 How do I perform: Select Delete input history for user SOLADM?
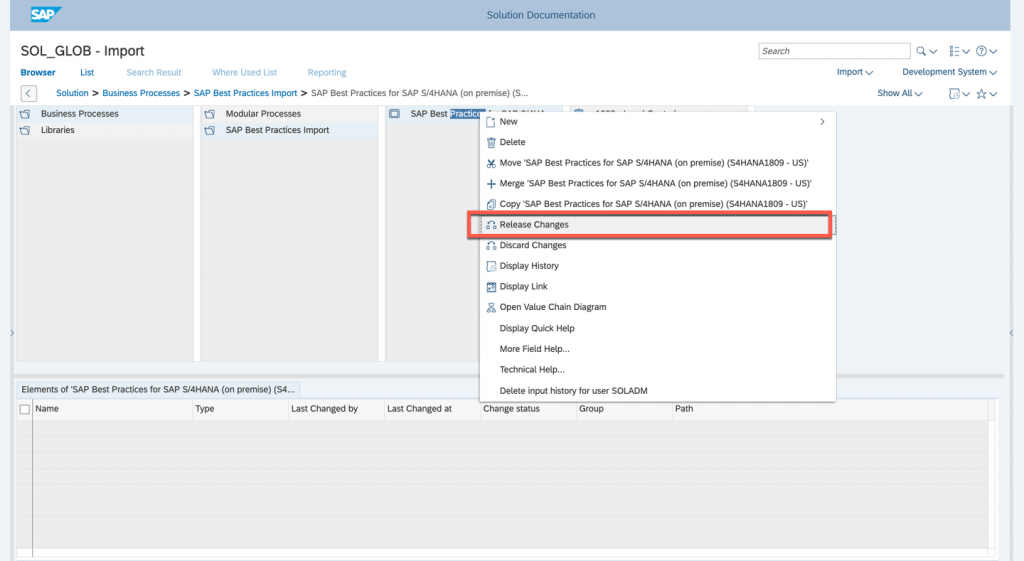coord(658,391)
